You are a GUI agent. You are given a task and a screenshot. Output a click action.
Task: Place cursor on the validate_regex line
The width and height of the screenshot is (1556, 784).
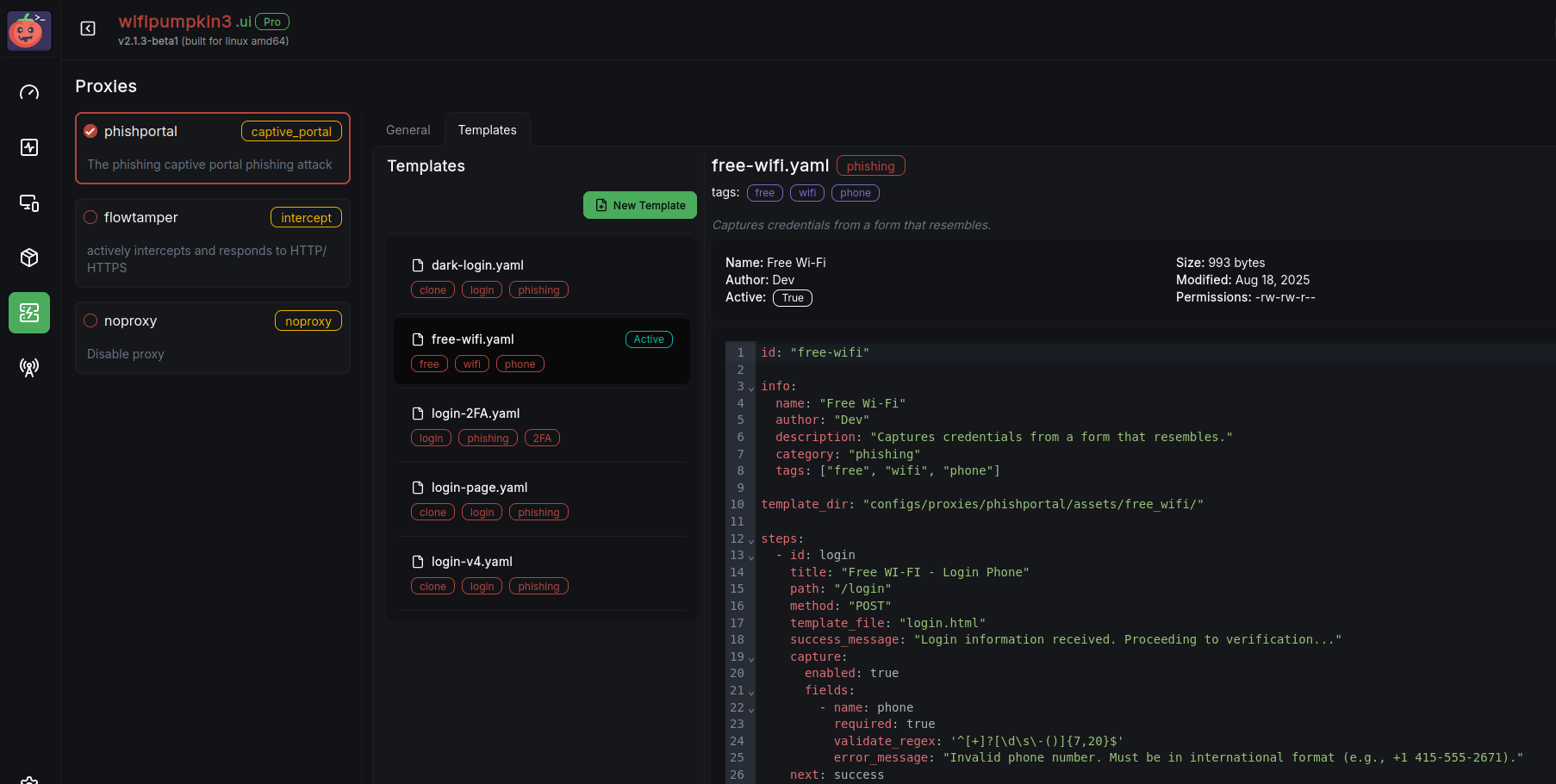(x=978, y=742)
